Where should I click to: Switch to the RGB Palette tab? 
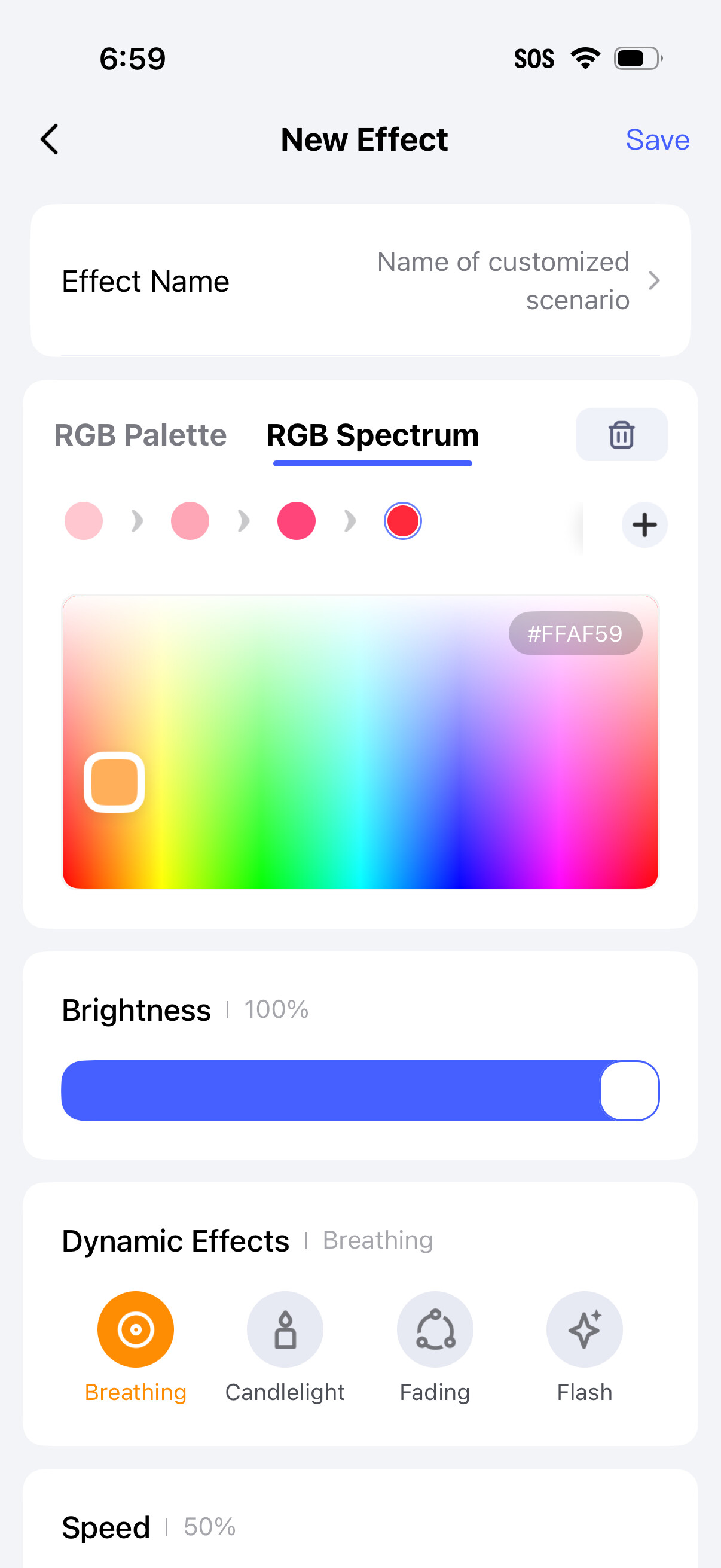[x=140, y=435]
